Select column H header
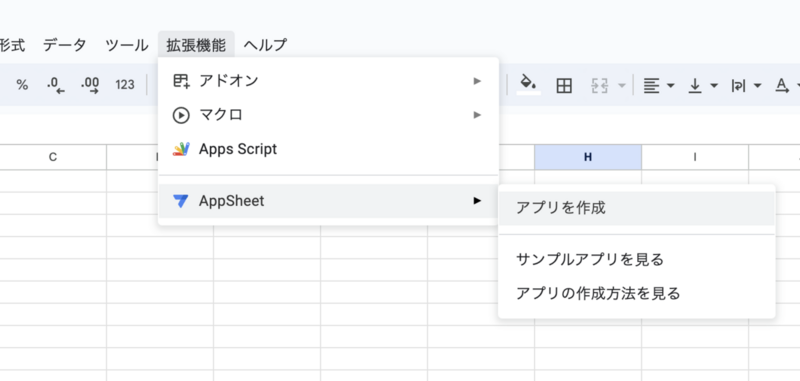The image size is (800, 381). point(588,157)
